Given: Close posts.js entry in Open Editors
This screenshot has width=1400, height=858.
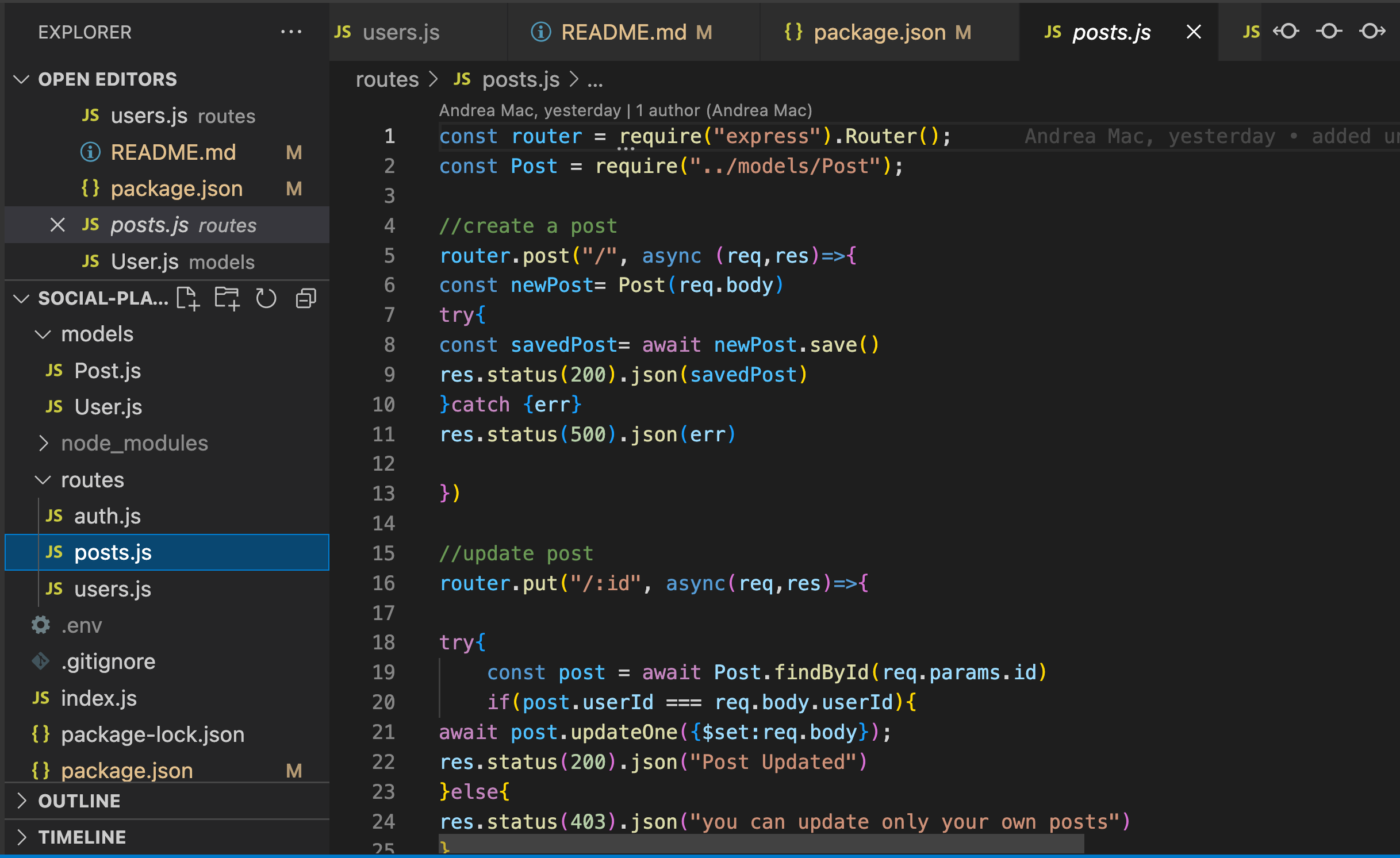Looking at the screenshot, I should click(x=57, y=225).
